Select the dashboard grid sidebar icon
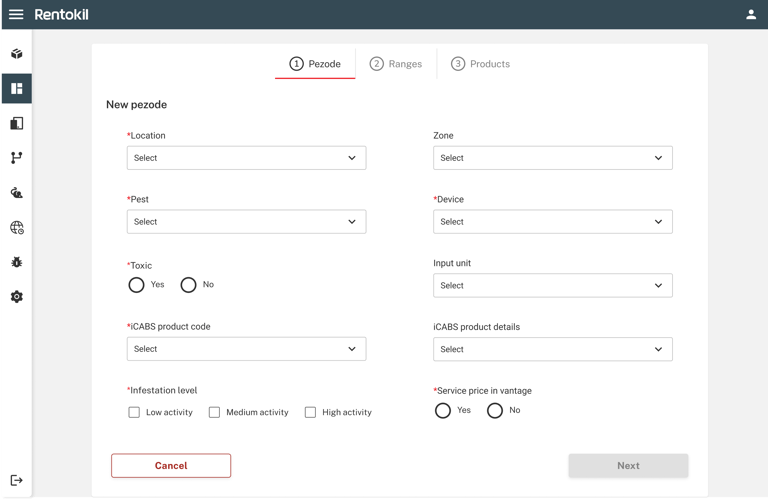Screen dimensions: 768x499 tap(17, 89)
